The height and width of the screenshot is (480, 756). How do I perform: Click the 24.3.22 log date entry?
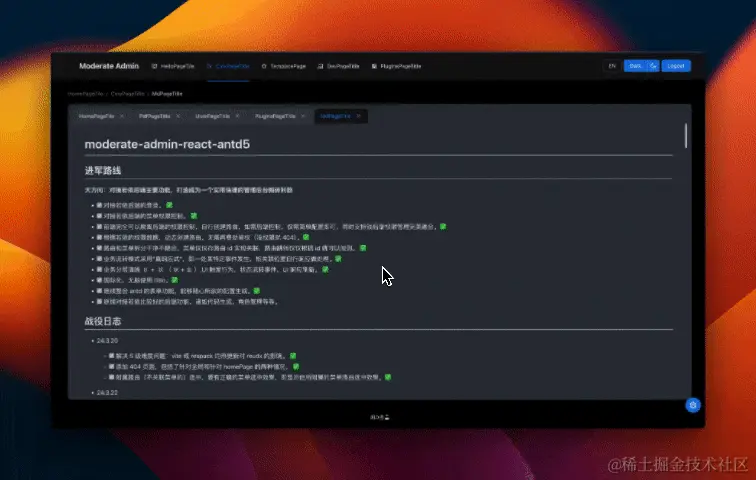[107, 393]
